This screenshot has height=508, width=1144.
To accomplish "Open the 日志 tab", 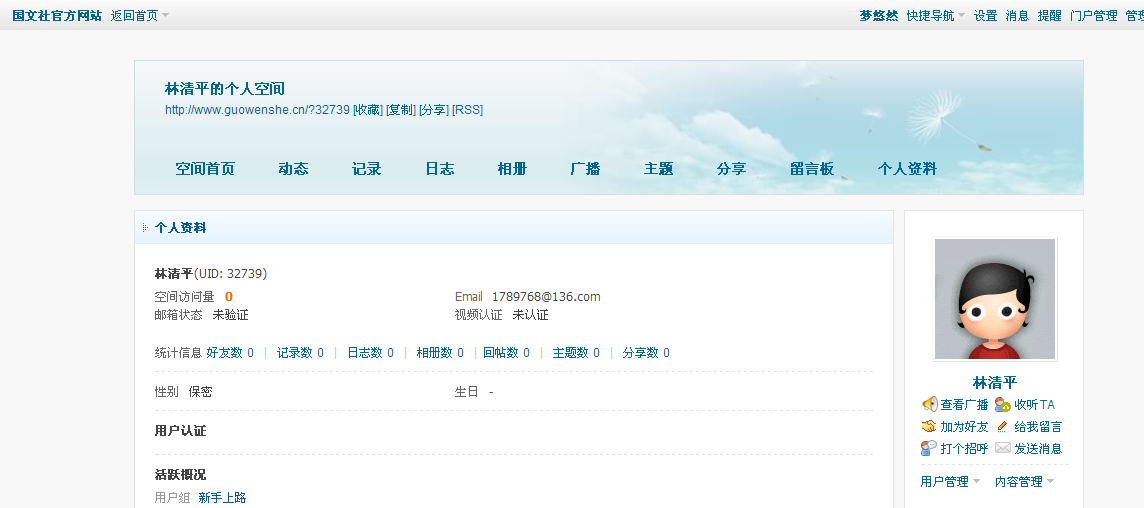I will 440,169.
